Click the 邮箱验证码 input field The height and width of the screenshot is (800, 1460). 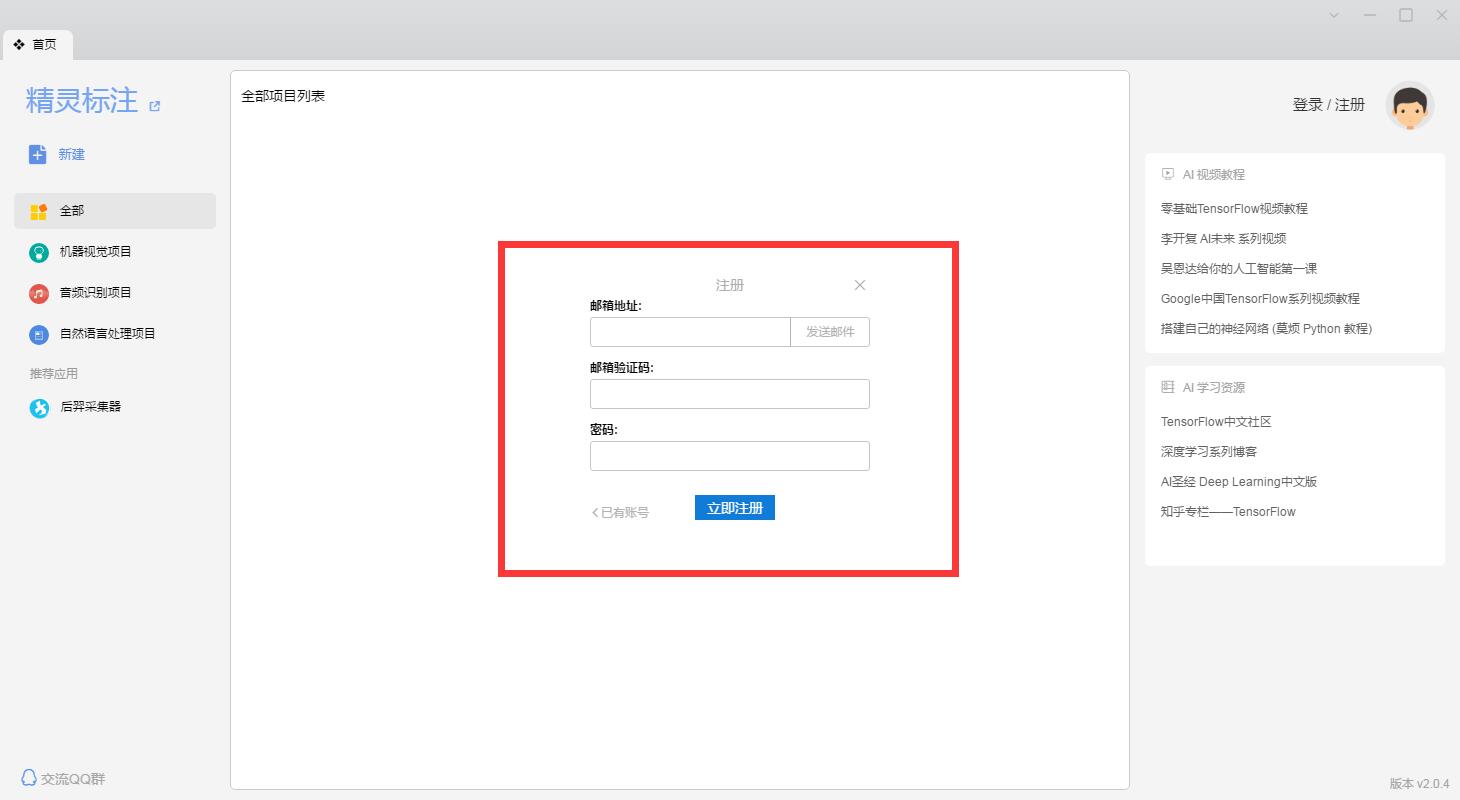tap(729, 394)
